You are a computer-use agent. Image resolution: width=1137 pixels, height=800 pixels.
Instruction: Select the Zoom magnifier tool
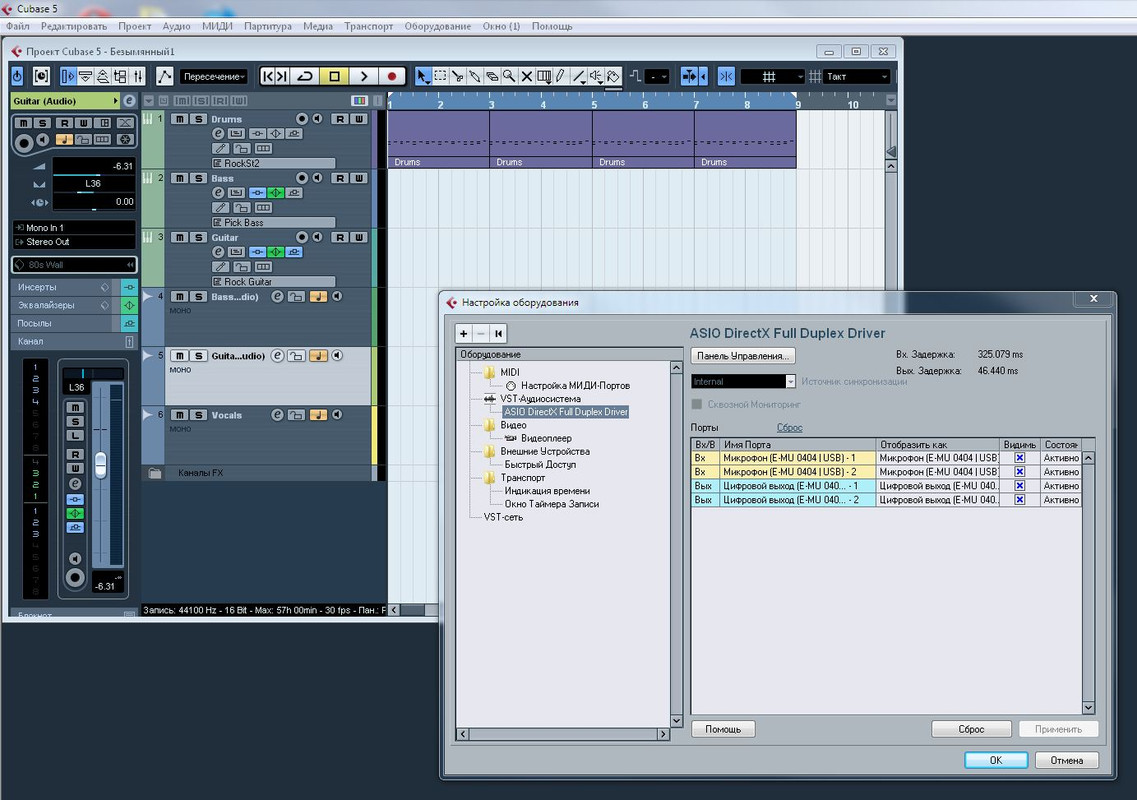click(x=510, y=76)
